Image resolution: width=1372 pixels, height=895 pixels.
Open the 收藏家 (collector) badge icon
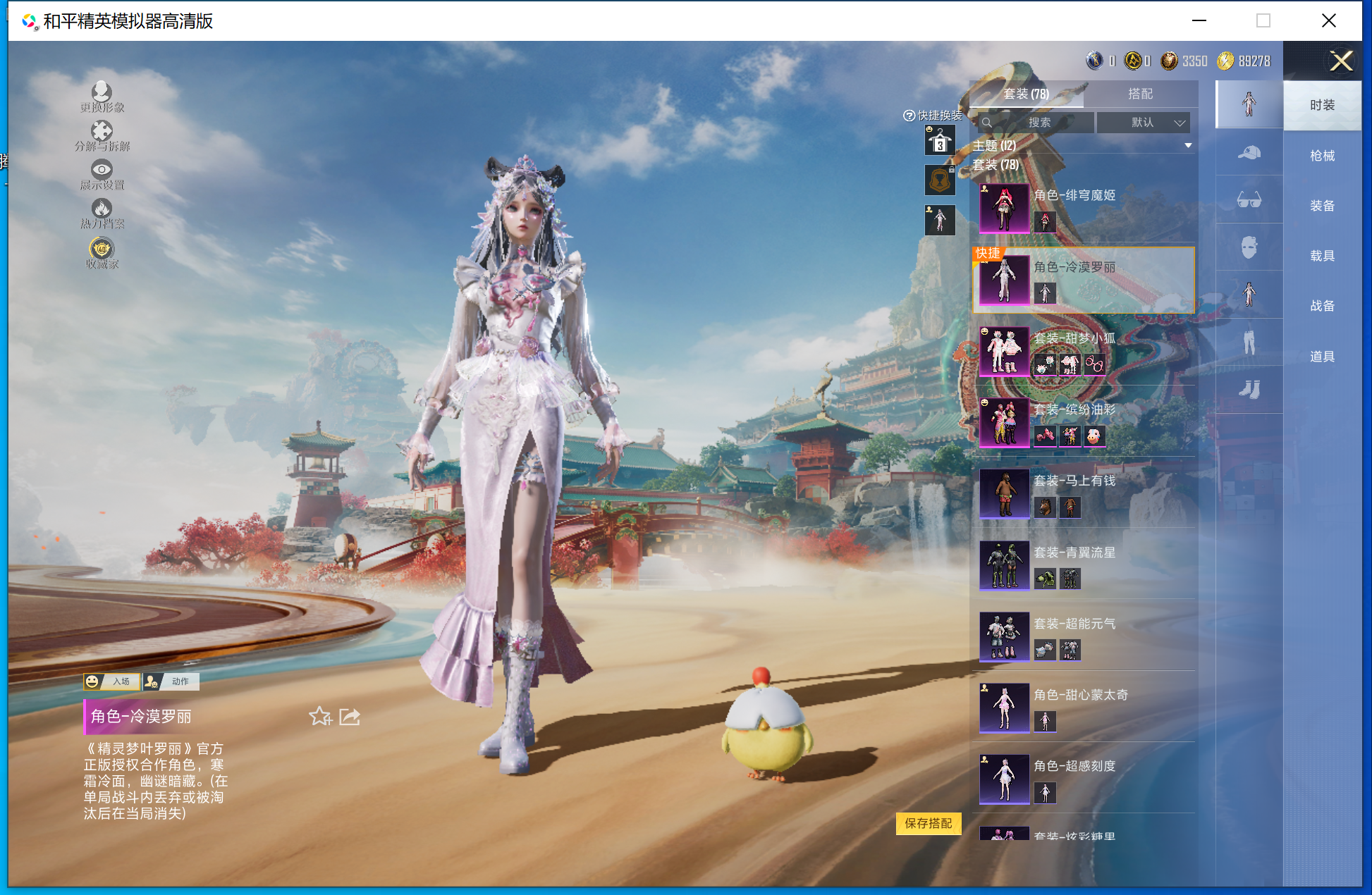(102, 249)
